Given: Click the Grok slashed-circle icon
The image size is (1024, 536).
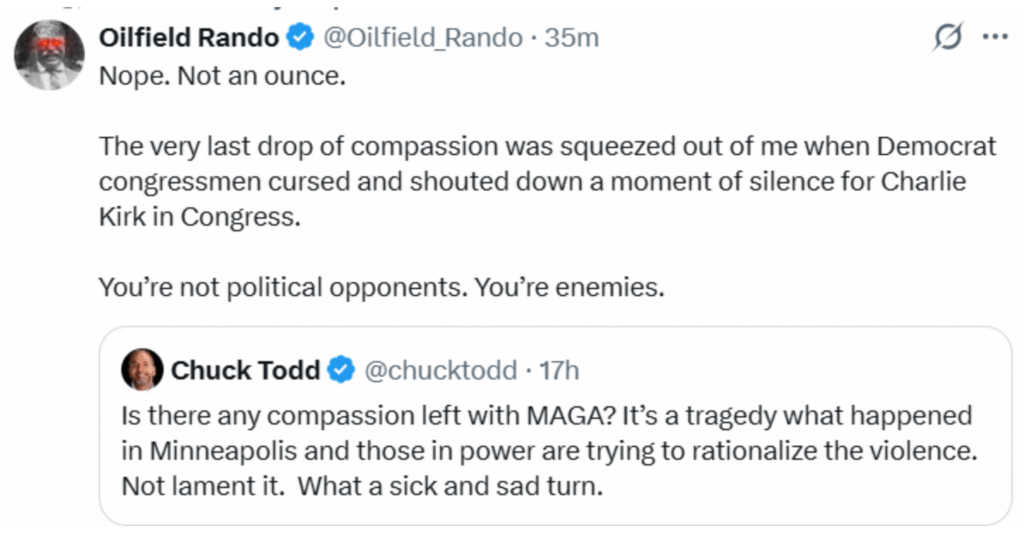Looking at the screenshot, I should [945, 38].
